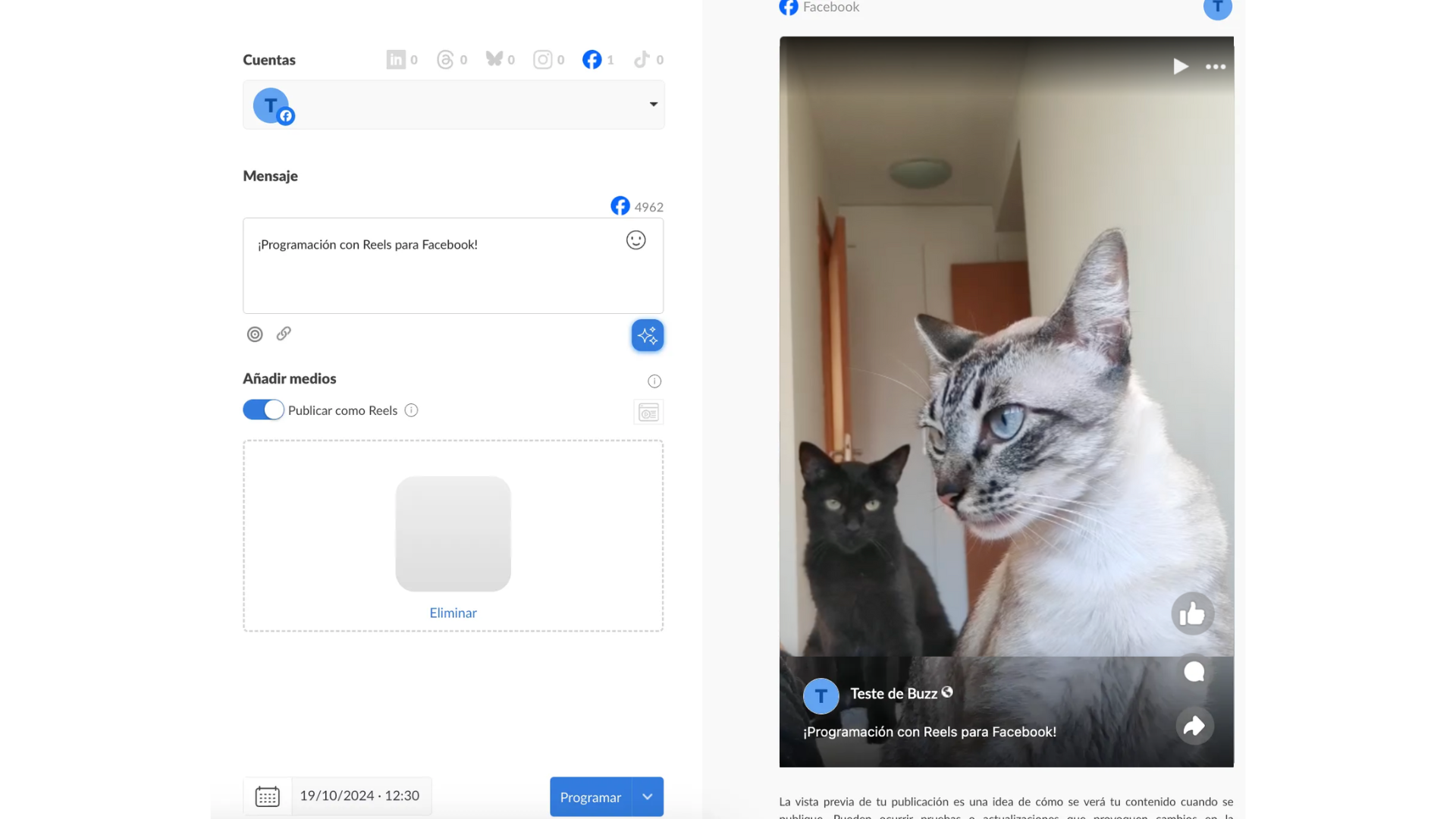Open the emoji picker in message box
The height and width of the screenshot is (819, 1456).
[x=635, y=240]
